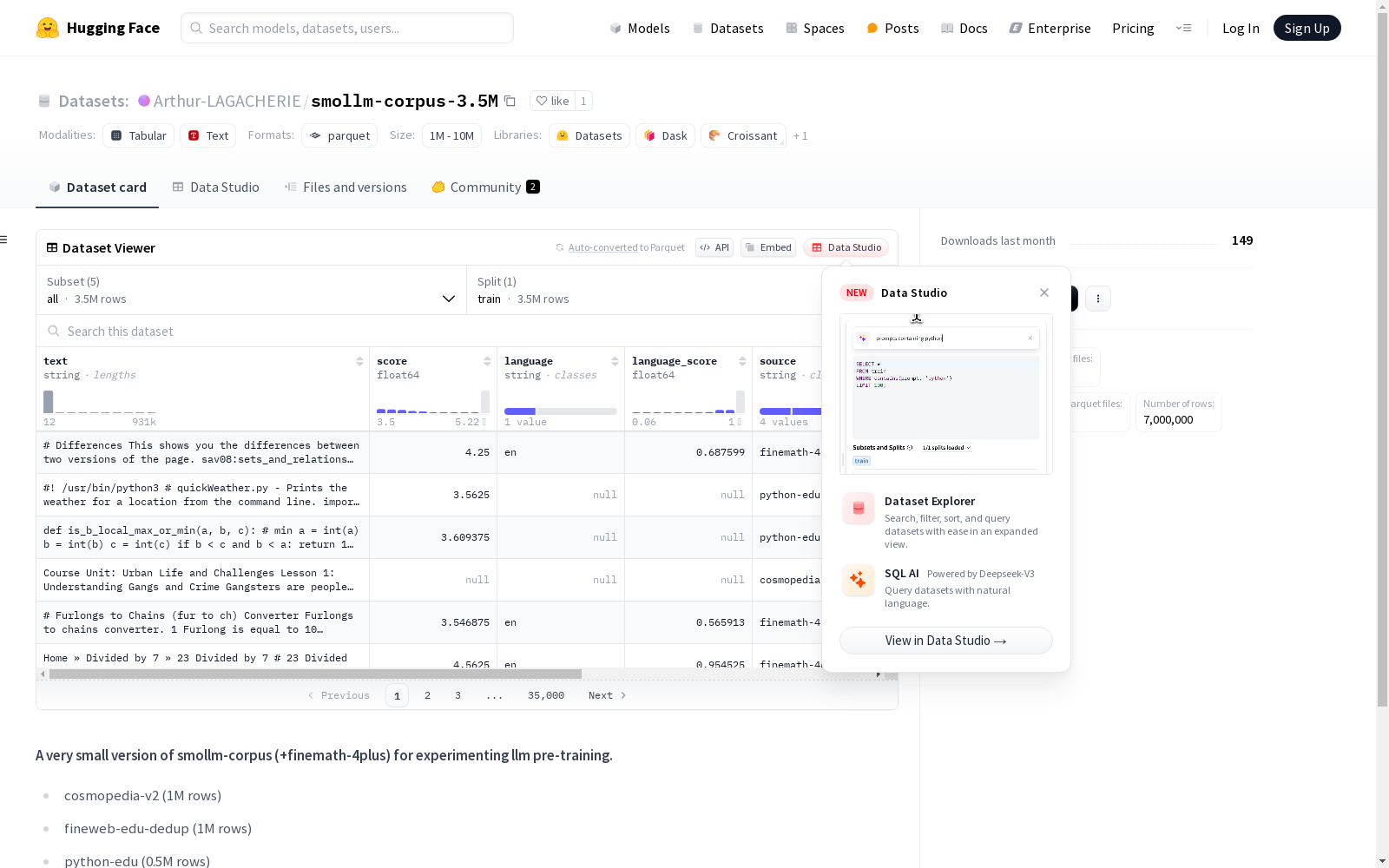The width and height of the screenshot is (1389, 868).
Task: Go to Spaces in the top navigation
Action: tap(815, 28)
